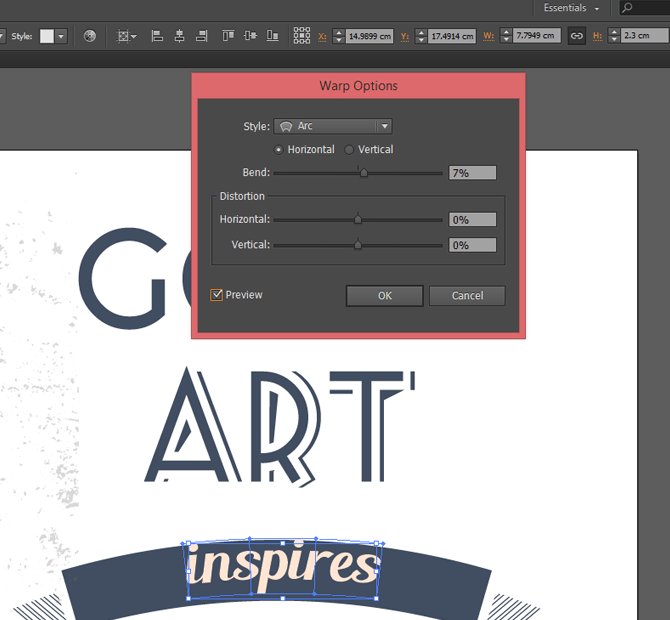Select the Vertical radio option

[349, 150]
